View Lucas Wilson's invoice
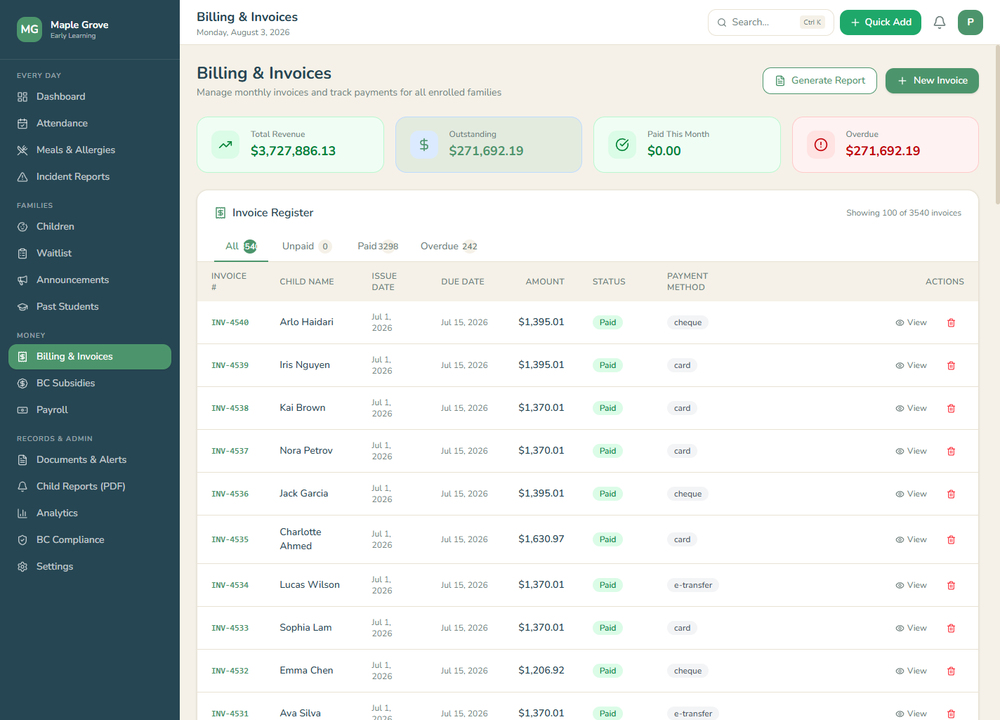Viewport: 1000px width, 720px height. (911, 585)
